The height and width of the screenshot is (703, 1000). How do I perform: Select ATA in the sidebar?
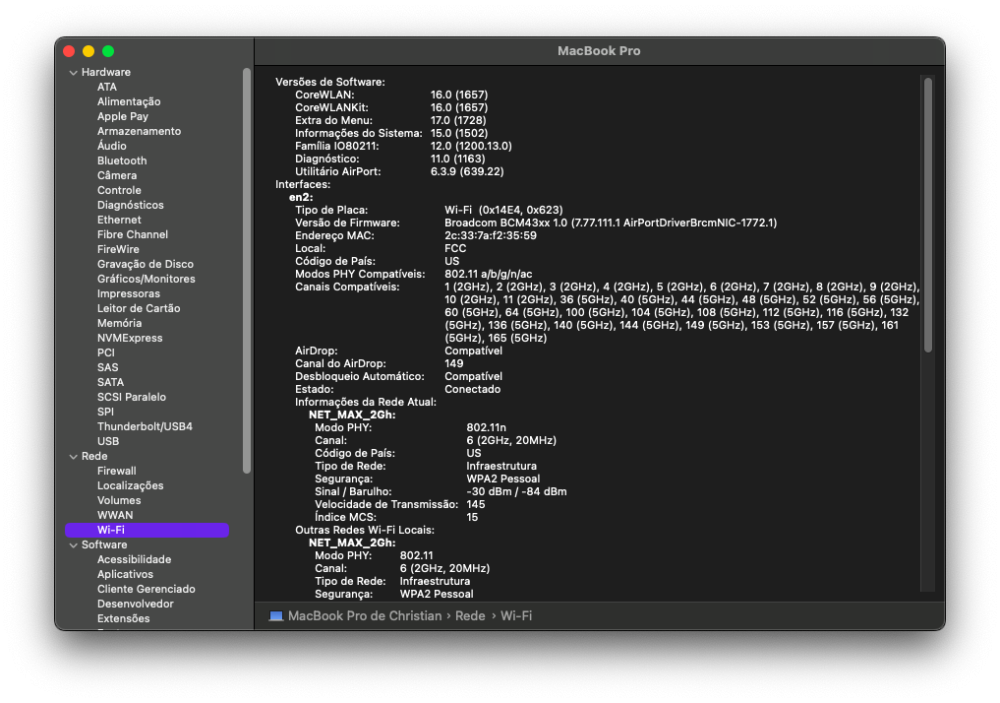(x=107, y=87)
